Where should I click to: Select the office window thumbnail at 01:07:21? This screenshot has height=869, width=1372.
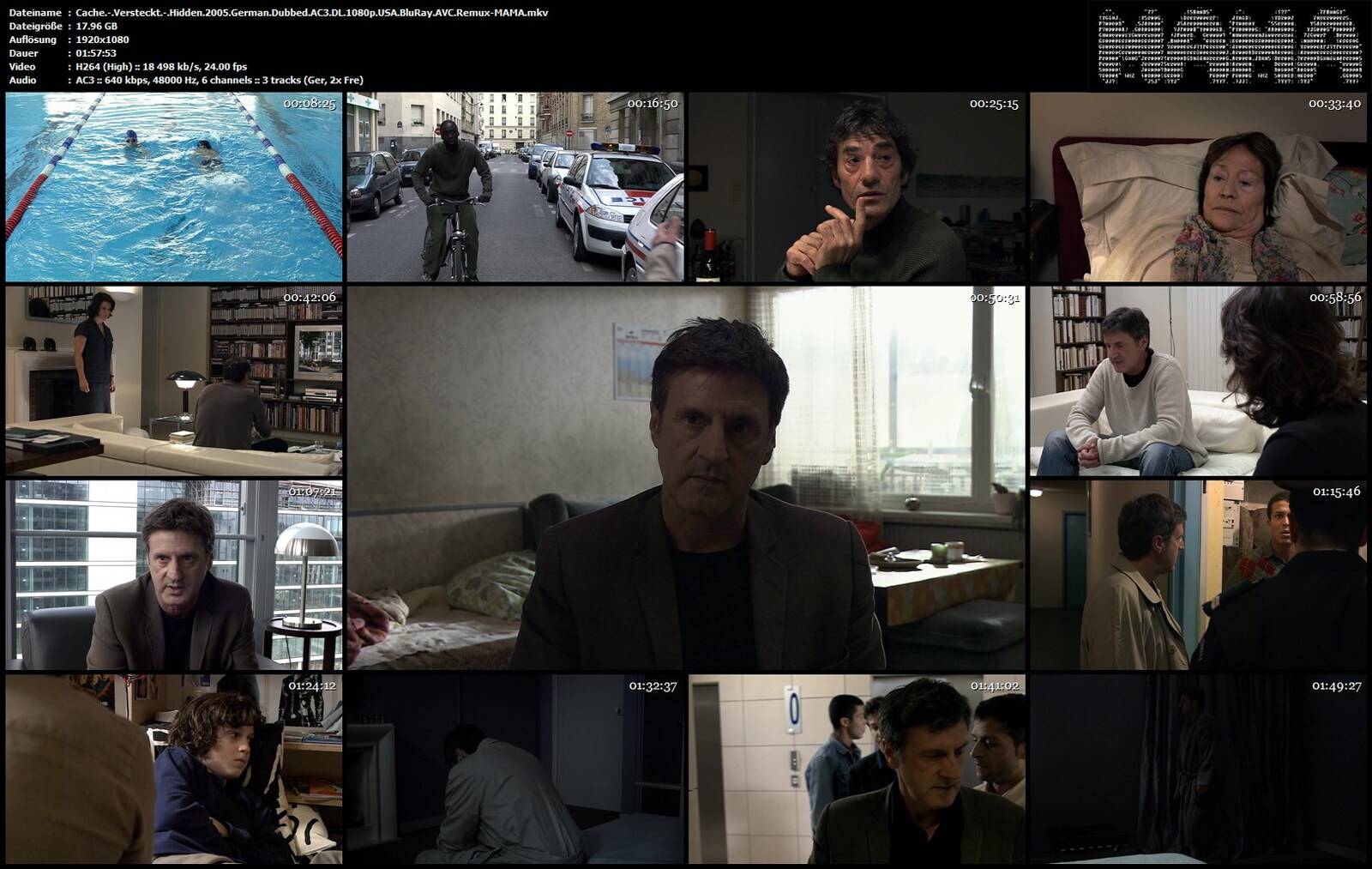tap(174, 575)
